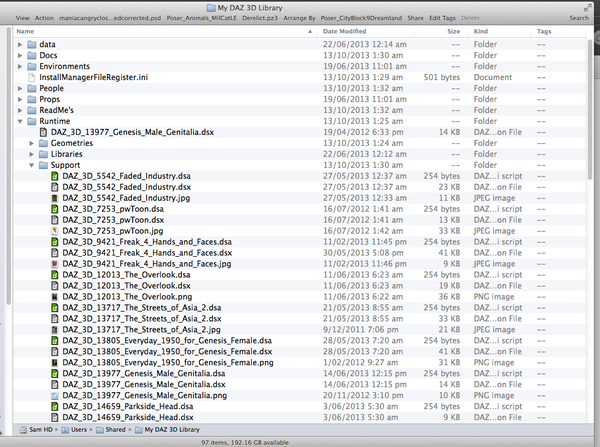
Task: Click the Props folder icon
Action: [32, 100]
